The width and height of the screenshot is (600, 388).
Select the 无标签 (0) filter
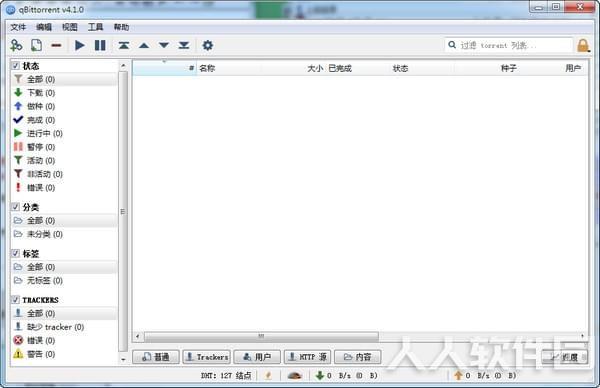[64, 280]
